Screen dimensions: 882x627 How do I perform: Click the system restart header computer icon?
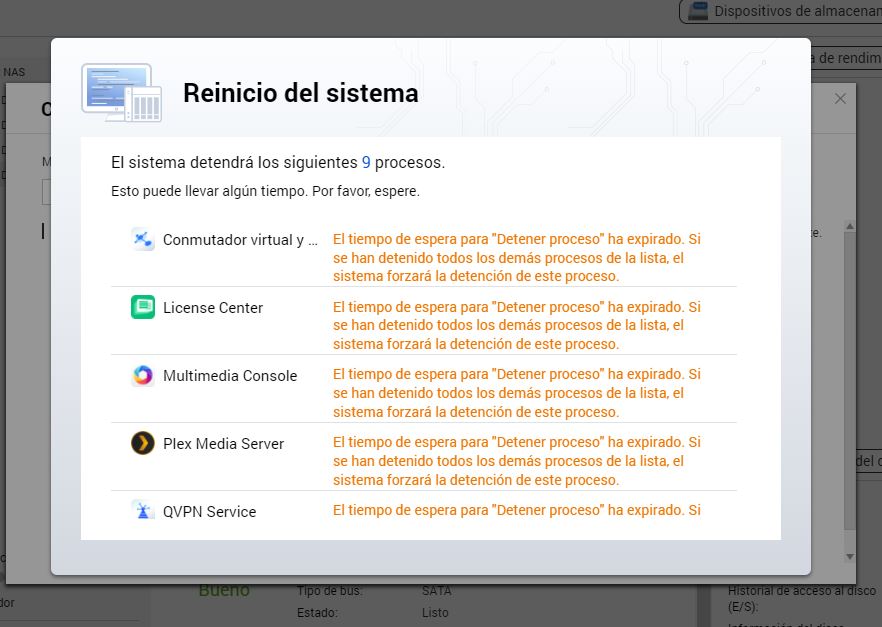click(121, 93)
